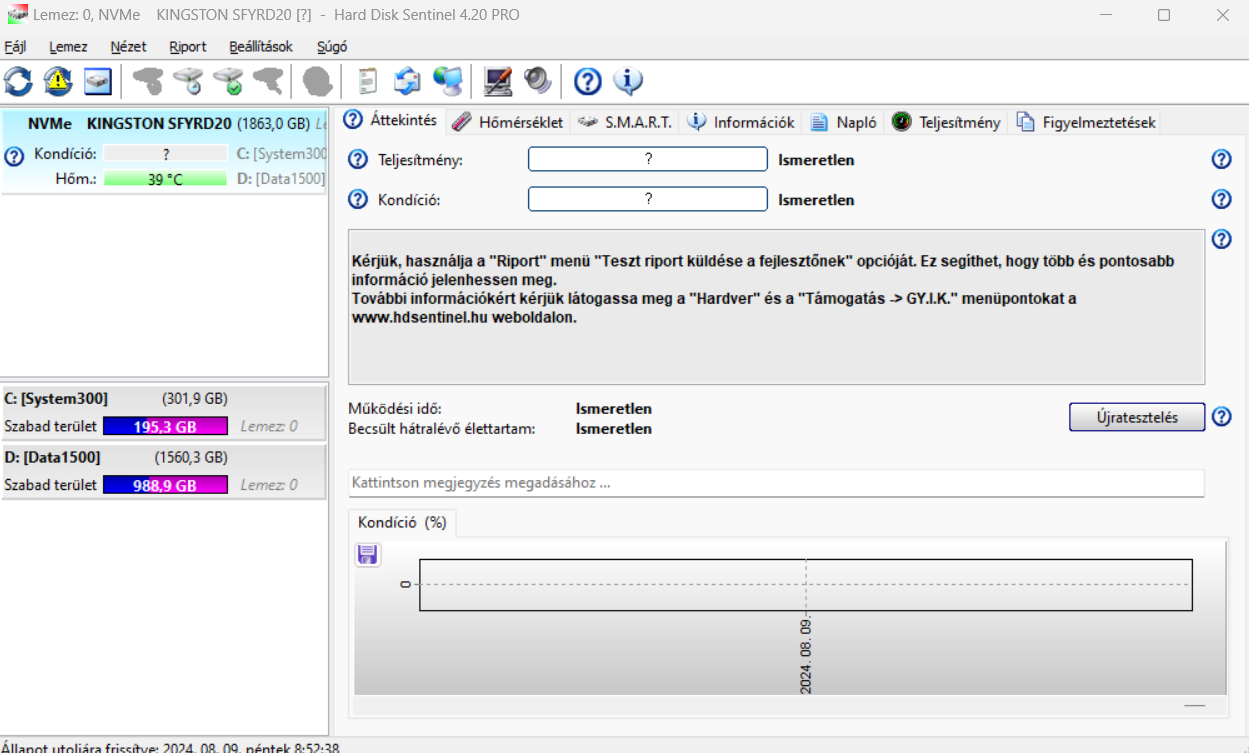Open the Riport menu
The width and height of the screenshot is (1249, 753).
(188, 47)
